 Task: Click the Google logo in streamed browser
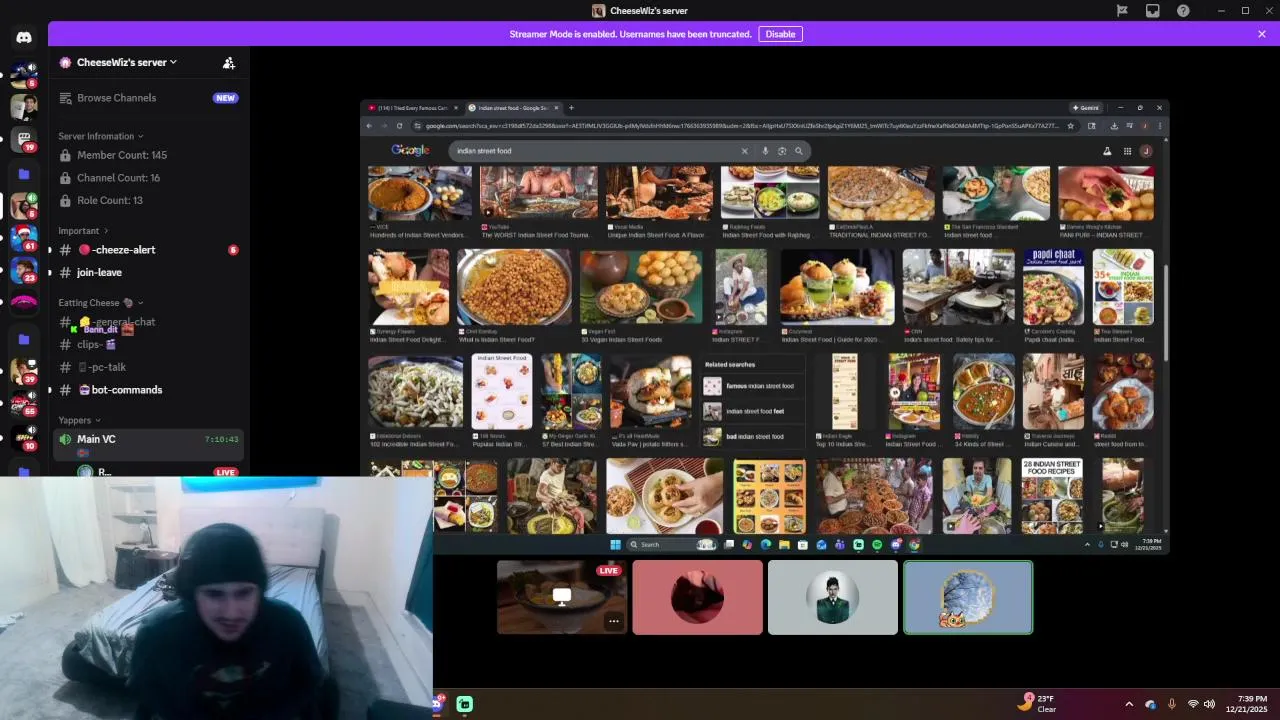click(410, 150)
